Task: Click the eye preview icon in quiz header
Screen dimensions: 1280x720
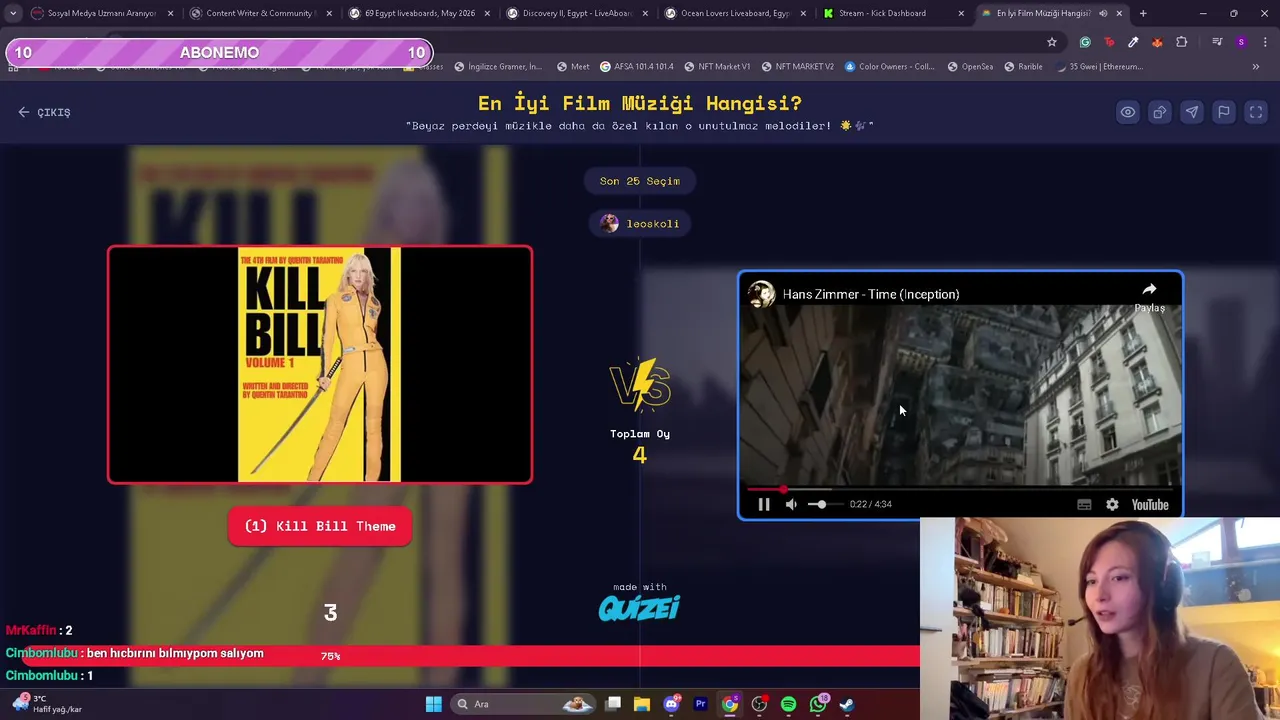Action: click(x=1128, y=112)
